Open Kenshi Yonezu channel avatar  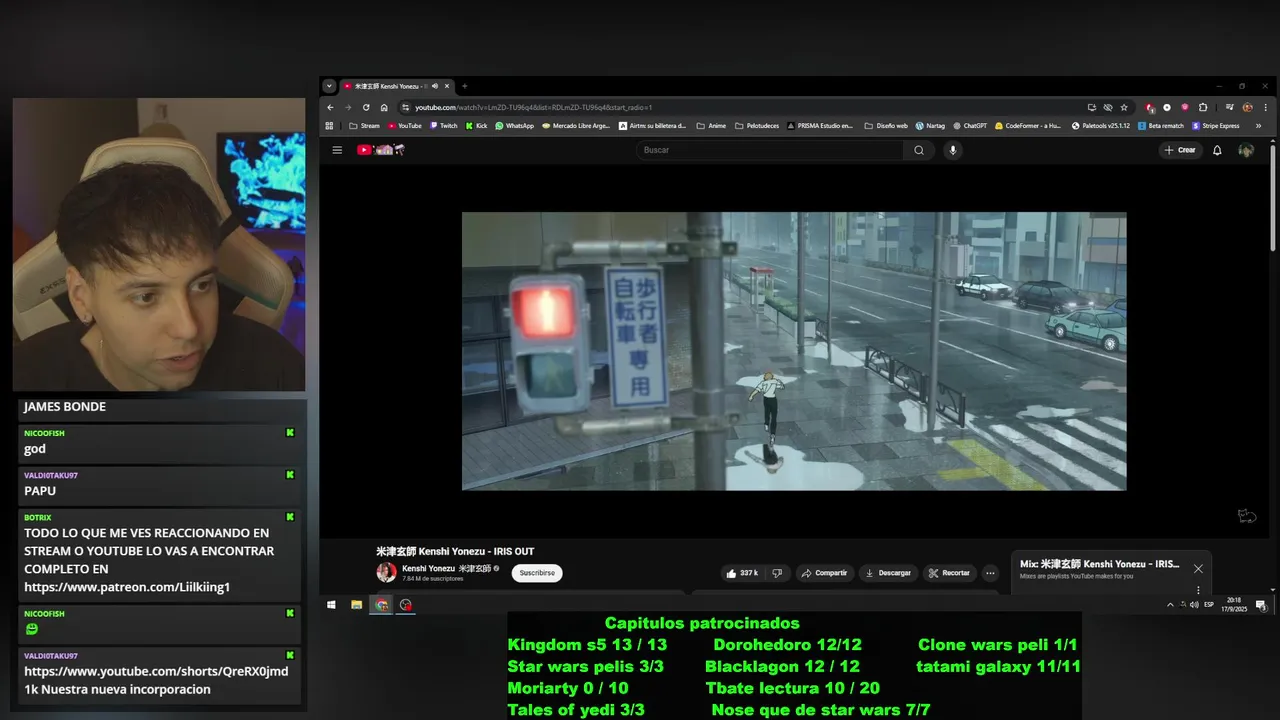coord(386,572)
